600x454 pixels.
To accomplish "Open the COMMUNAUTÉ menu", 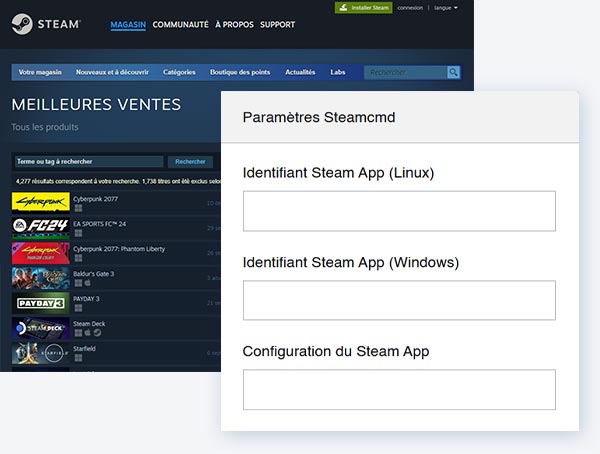I will (180, 24).
